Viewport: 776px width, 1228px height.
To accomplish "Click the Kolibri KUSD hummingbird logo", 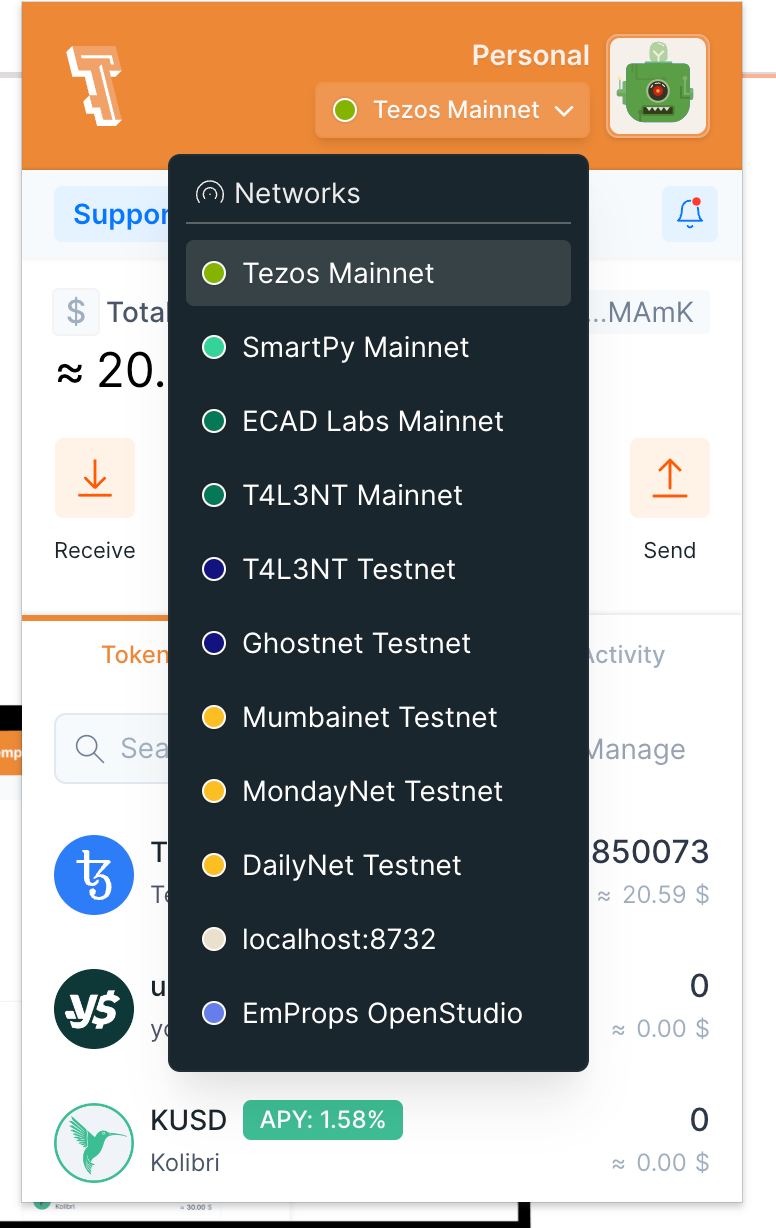I will click(94, 1143).
